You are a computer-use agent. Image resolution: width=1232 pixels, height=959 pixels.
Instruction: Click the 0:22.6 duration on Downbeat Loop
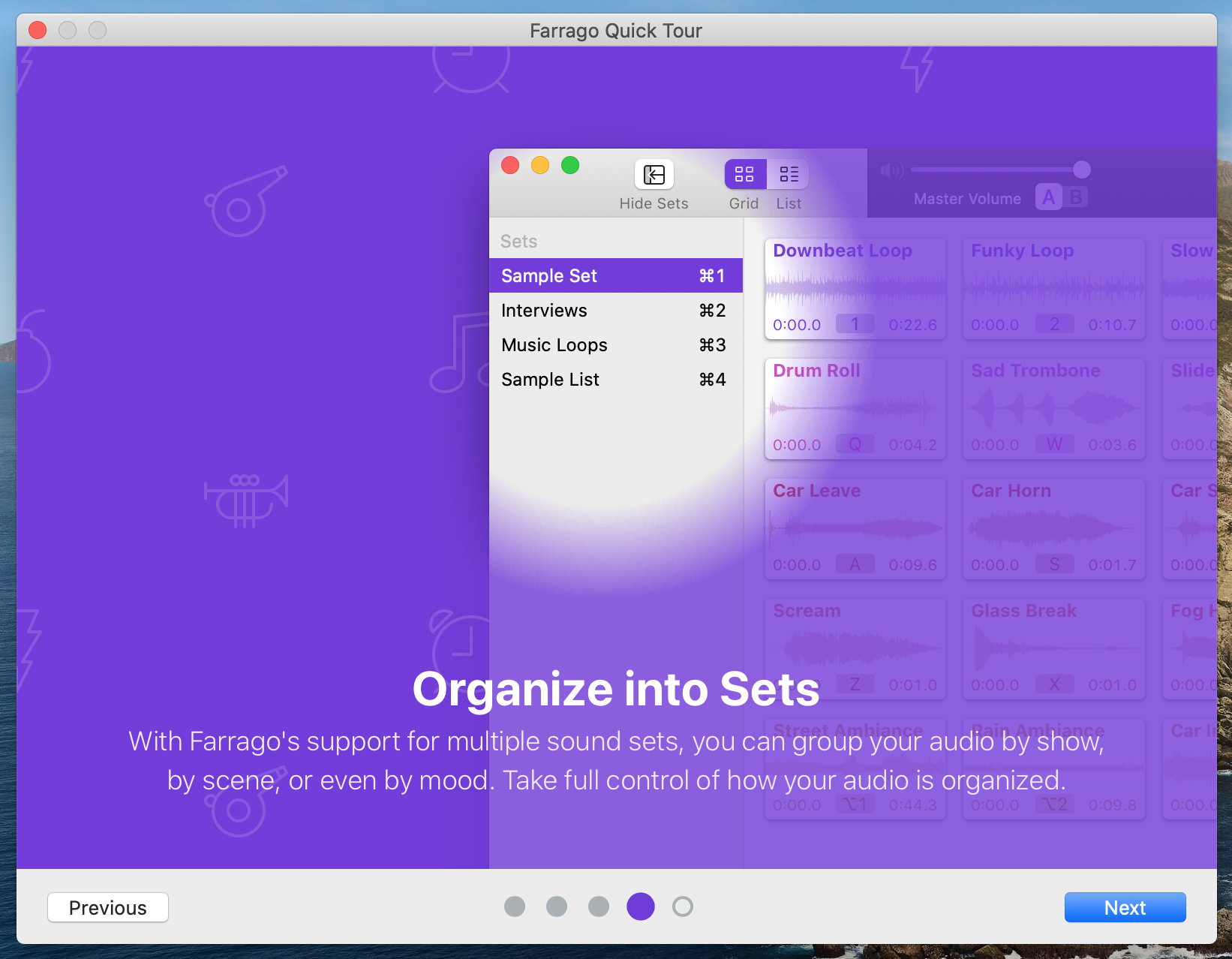(912, 325)
